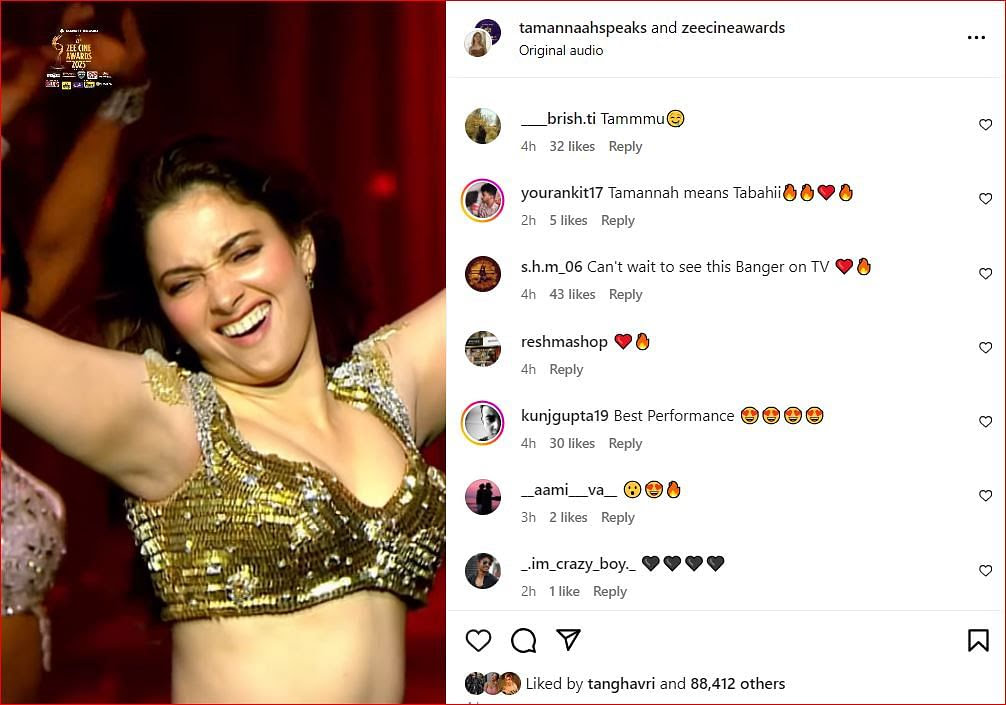Open the comment bubble icon
This screenshot has height=705, width=1006.
pos(523,641)
